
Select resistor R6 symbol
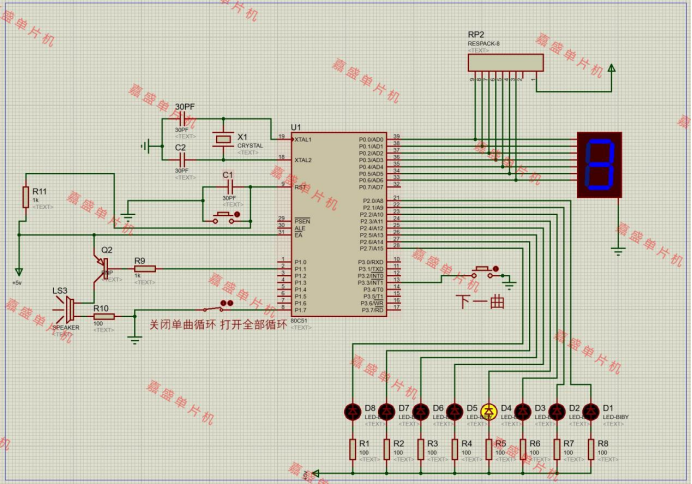click(x=523, y=450)
